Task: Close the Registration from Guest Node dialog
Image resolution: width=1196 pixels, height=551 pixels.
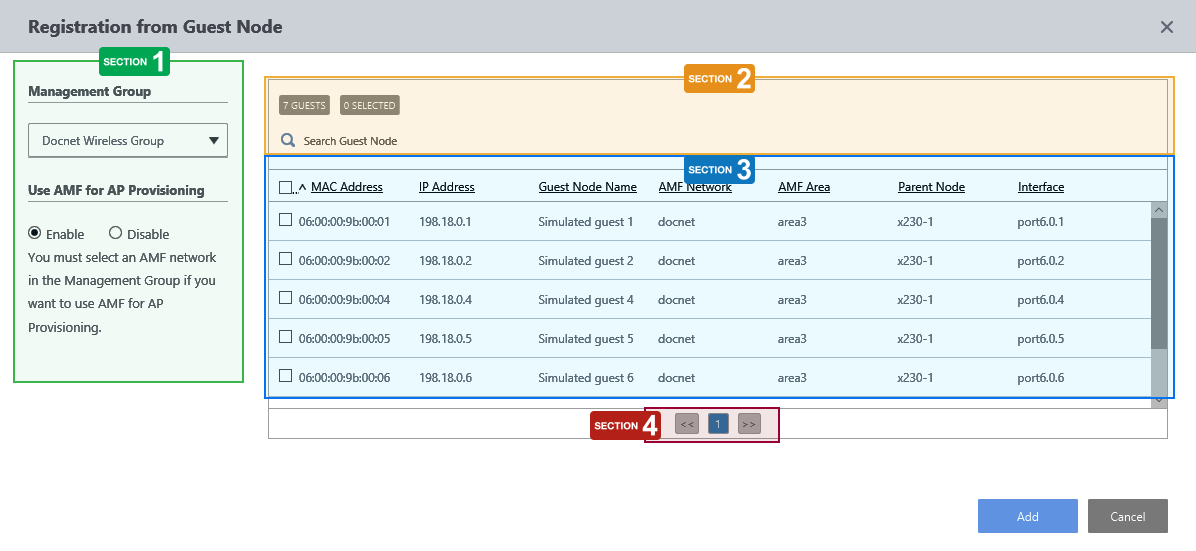Action: (1166, 27)
